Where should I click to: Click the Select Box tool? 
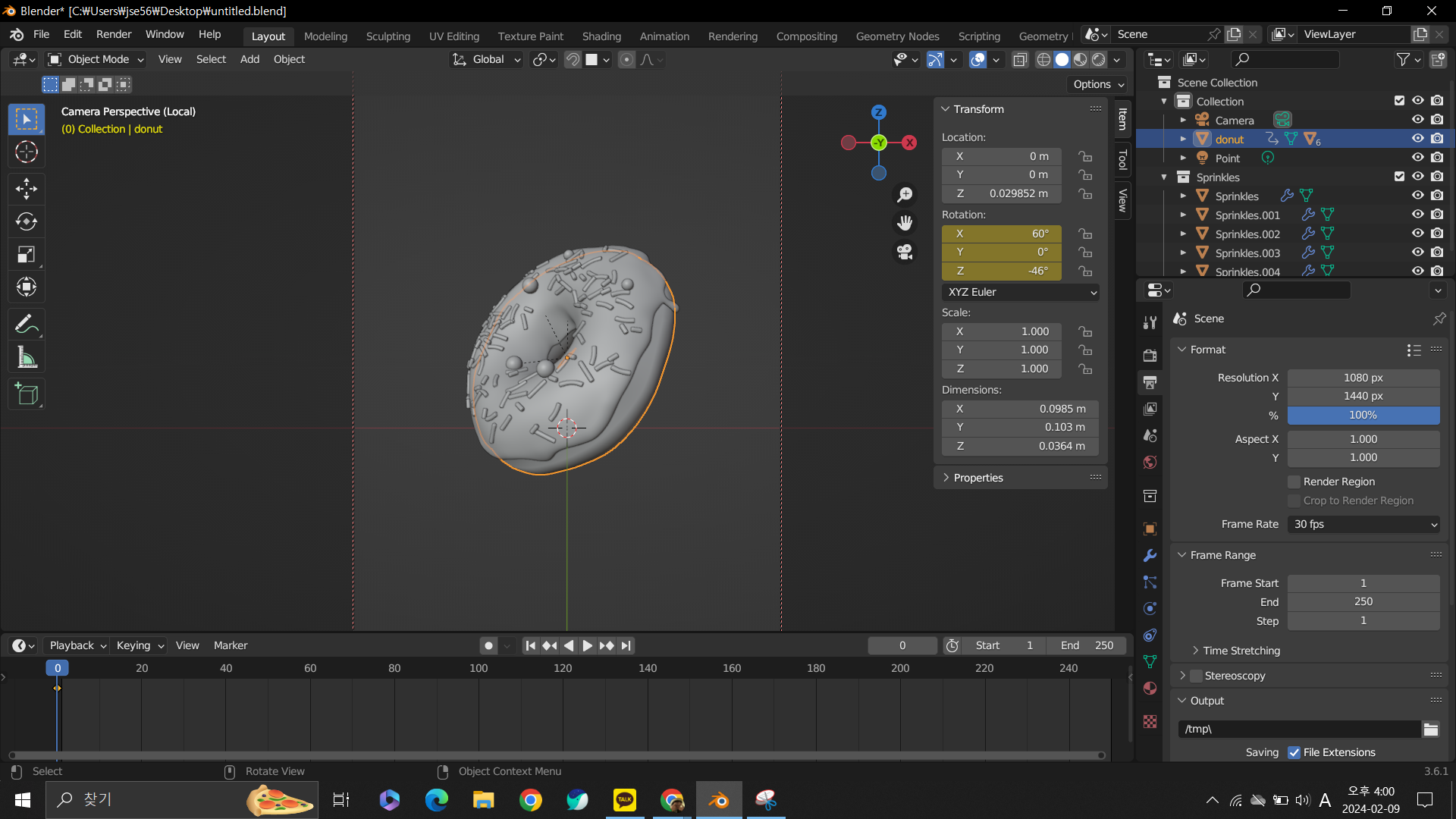27,119
